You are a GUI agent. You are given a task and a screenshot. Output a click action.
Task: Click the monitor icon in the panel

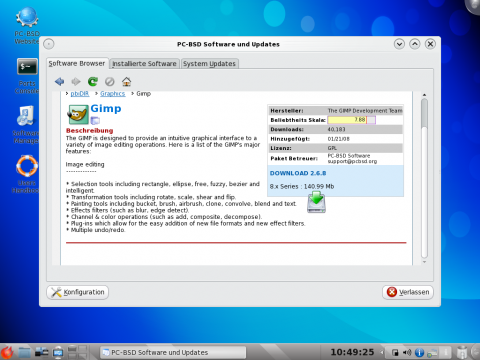58,352
